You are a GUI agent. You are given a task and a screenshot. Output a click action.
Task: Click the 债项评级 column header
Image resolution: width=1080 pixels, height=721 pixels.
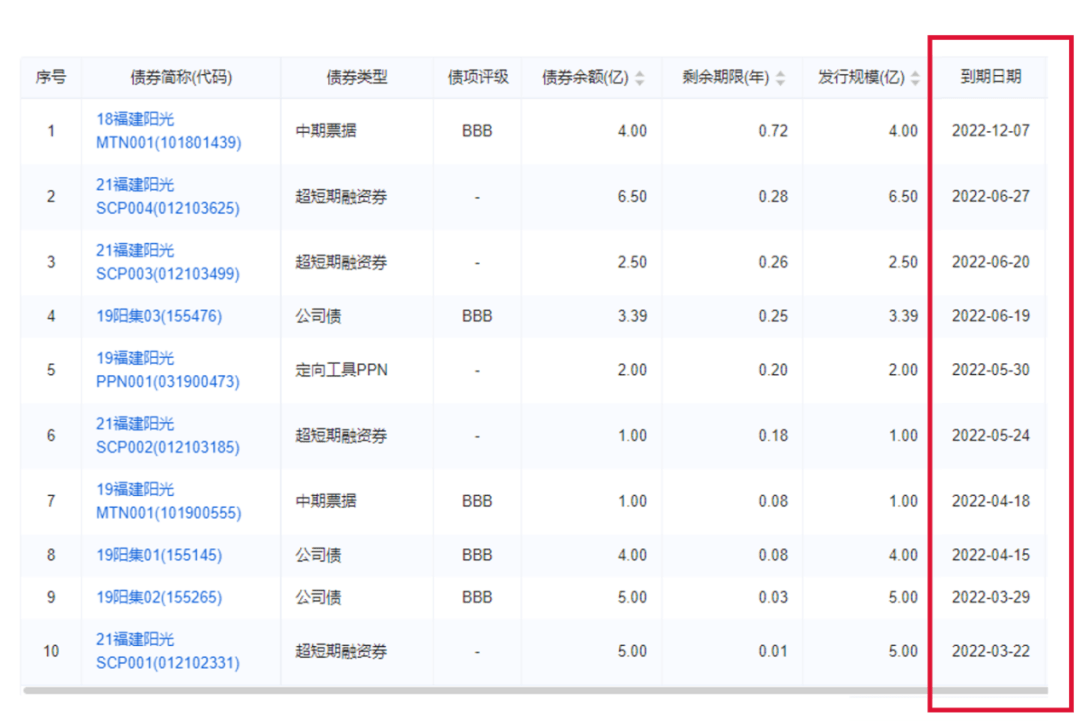476,76
